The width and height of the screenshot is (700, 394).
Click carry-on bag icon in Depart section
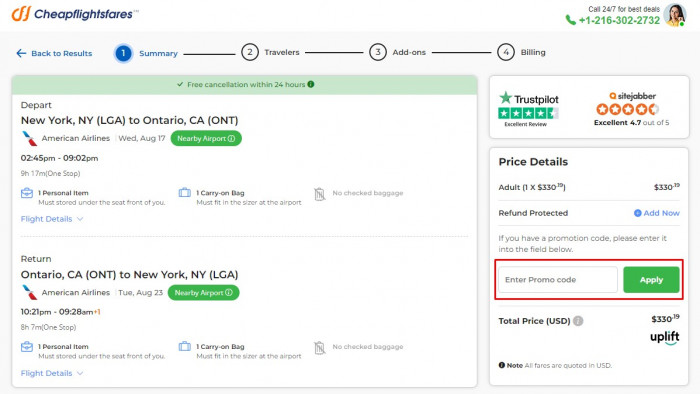184,193
